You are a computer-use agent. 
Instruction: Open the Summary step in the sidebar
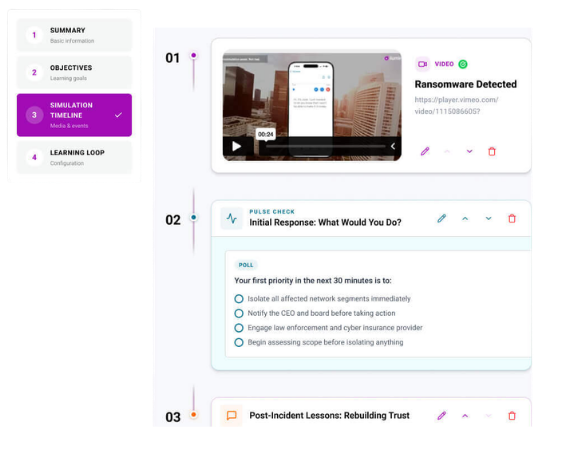click(74, 35)
